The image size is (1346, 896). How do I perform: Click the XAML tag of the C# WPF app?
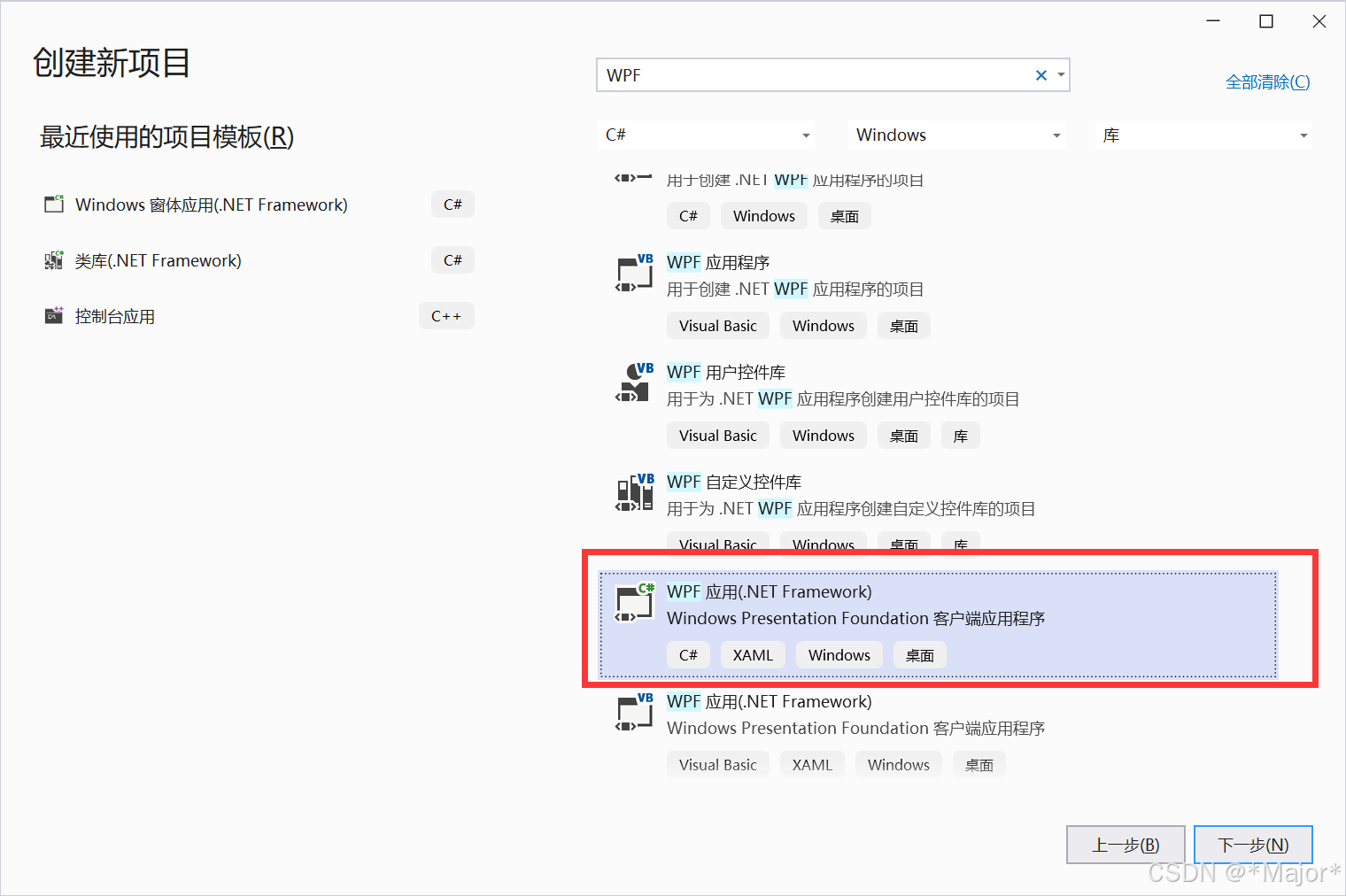click(753, 655)
